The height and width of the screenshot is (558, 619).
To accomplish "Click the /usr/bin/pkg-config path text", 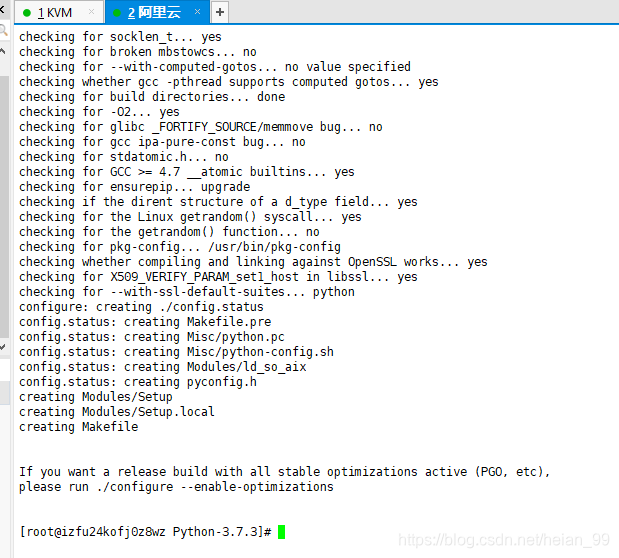I will click(x=274, y=247).
